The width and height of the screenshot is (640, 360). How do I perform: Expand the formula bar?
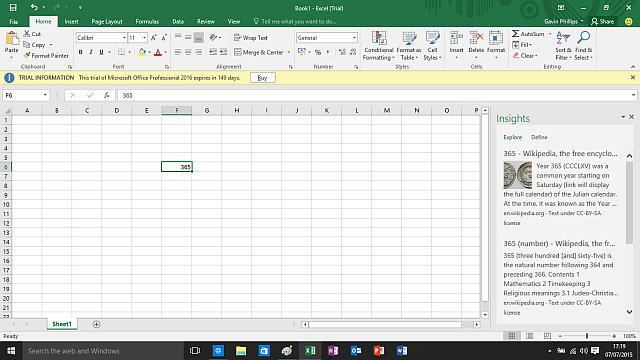pyautogui.click(x=633, y=95)
